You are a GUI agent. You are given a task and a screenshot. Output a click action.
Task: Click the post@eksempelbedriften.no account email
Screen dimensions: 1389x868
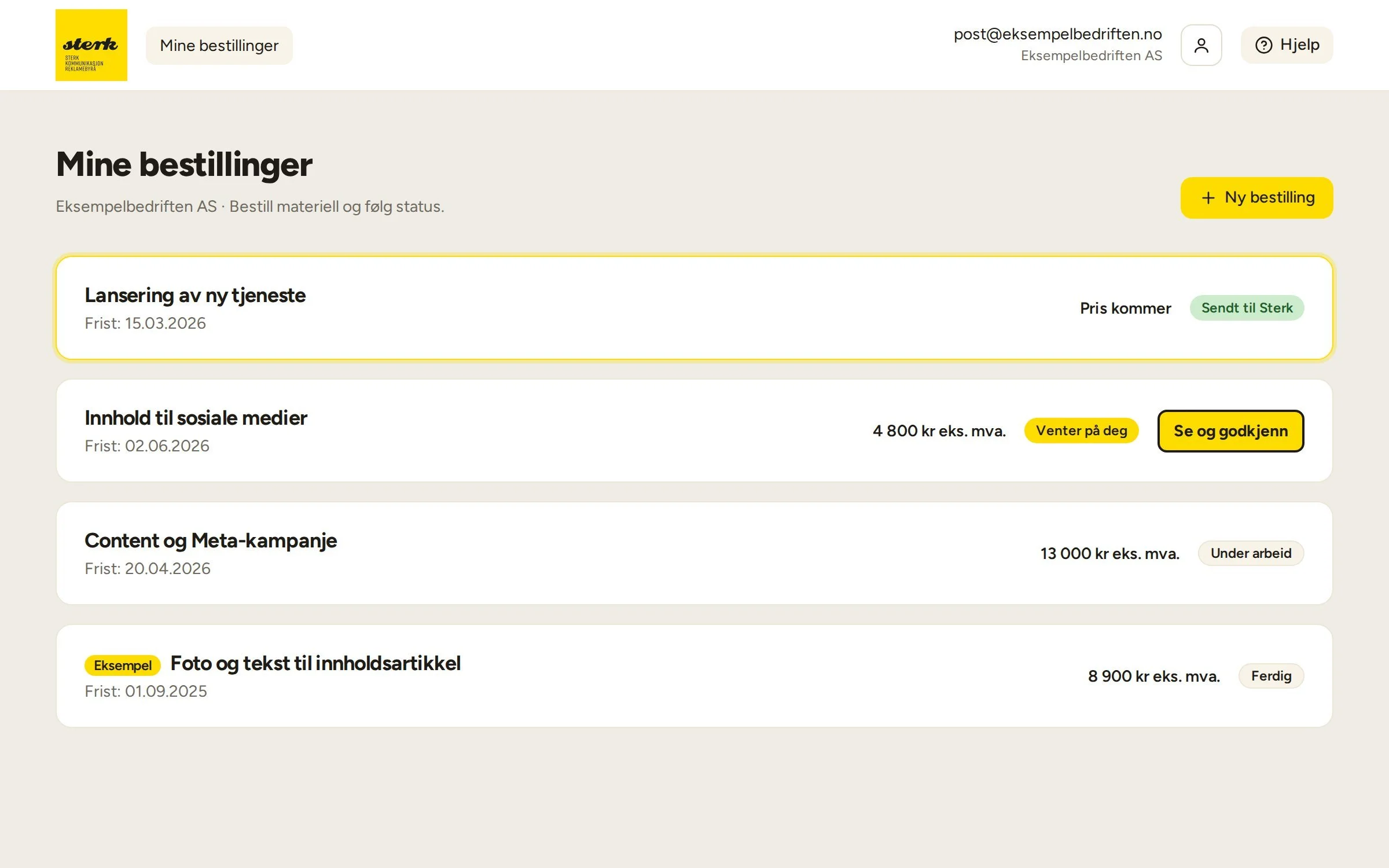[1057, 34]
